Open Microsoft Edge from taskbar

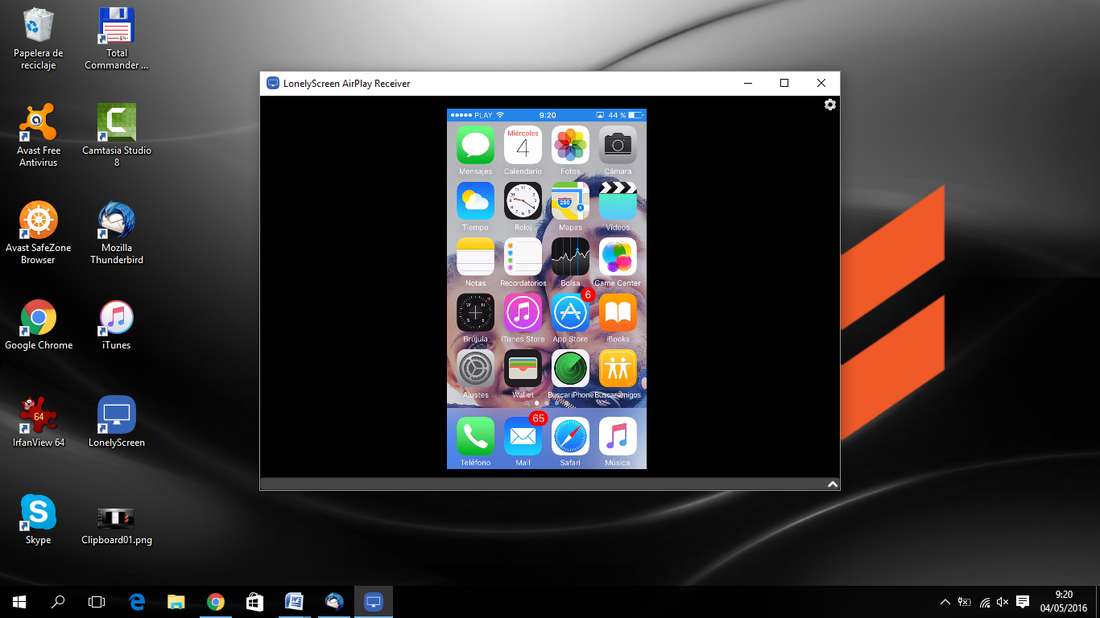click(x=137, y=602)
